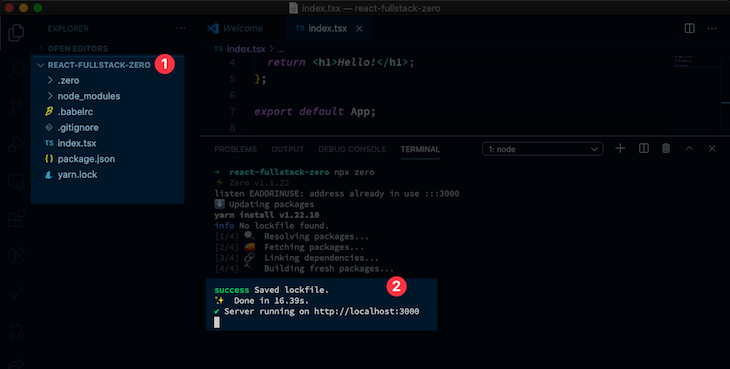Click the 'return <h1>Hello!</h1>' code line
The image size is (730, 369).
click(340, 62)
